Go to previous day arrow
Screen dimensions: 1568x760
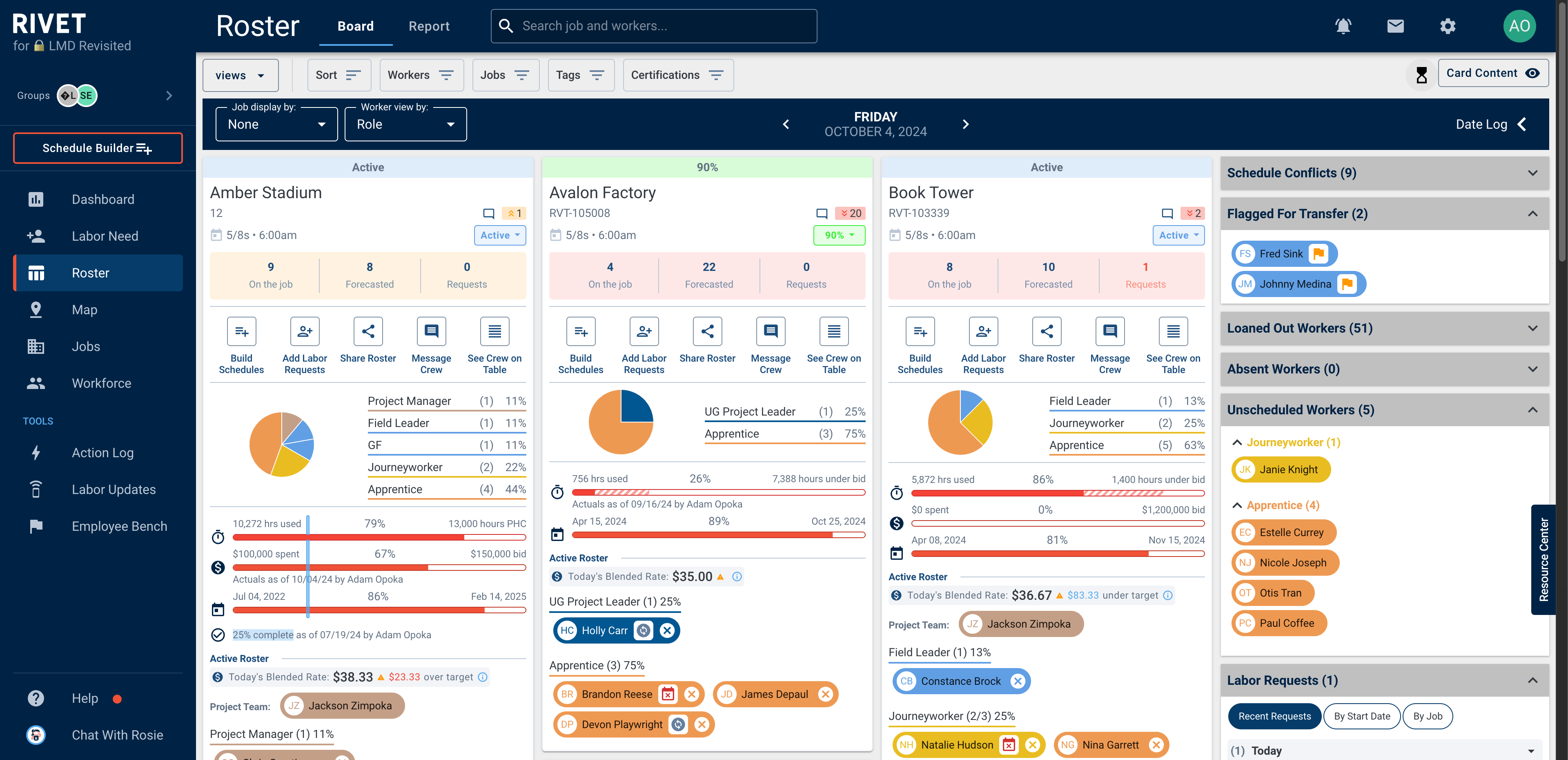786,124
